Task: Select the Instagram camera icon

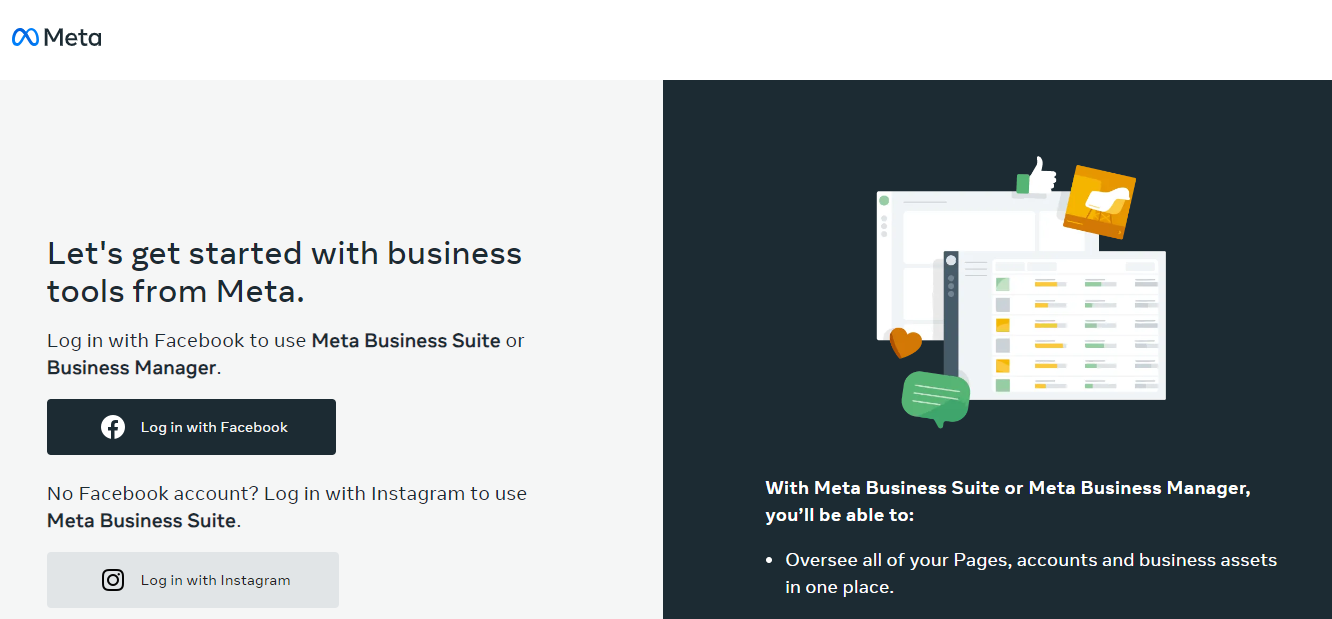Action: click(113, 579)
